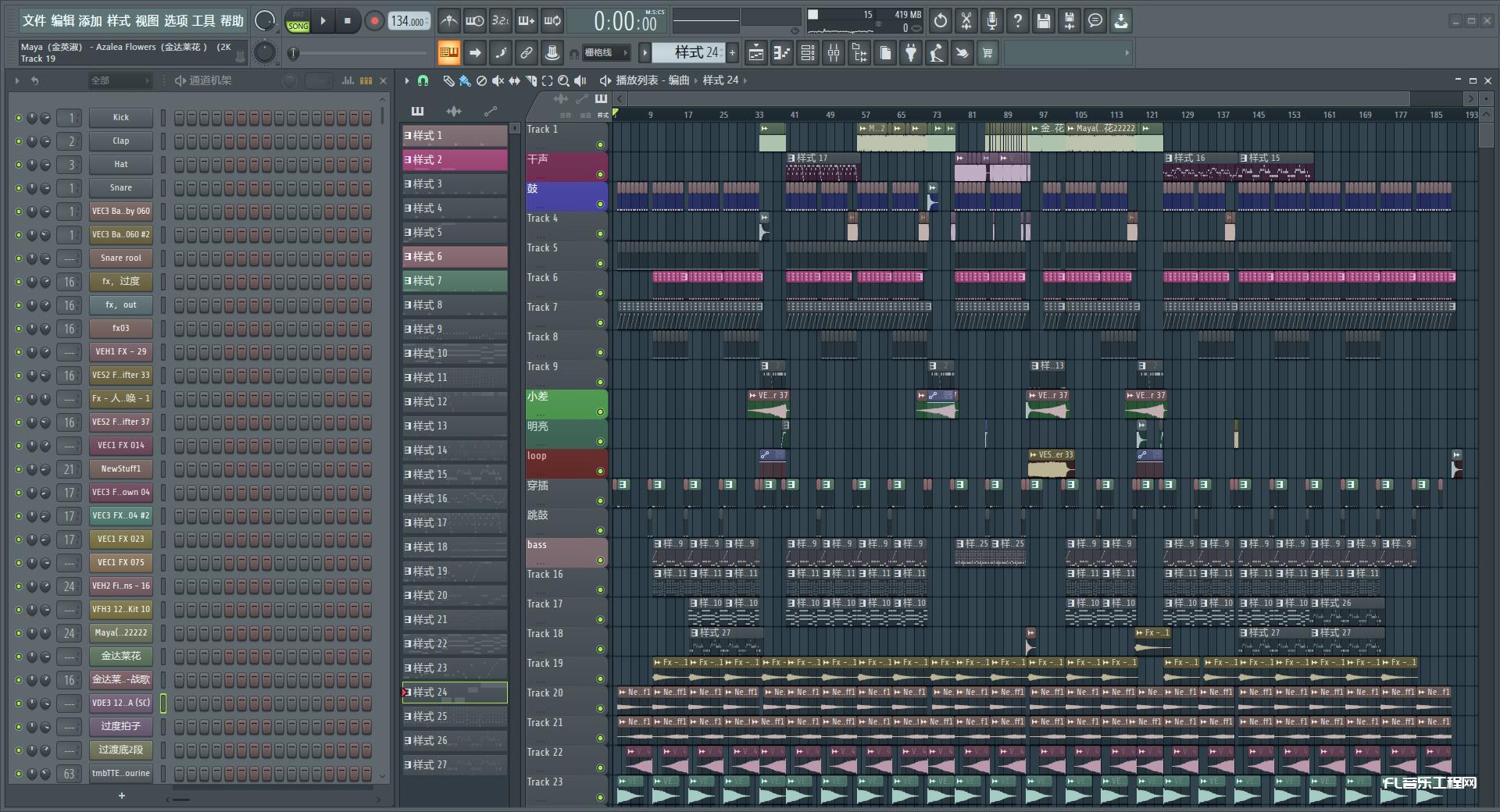Expand the hint bar panel arrow
The width and height of the screenshot is (1500, 812).
[1127, 53]
